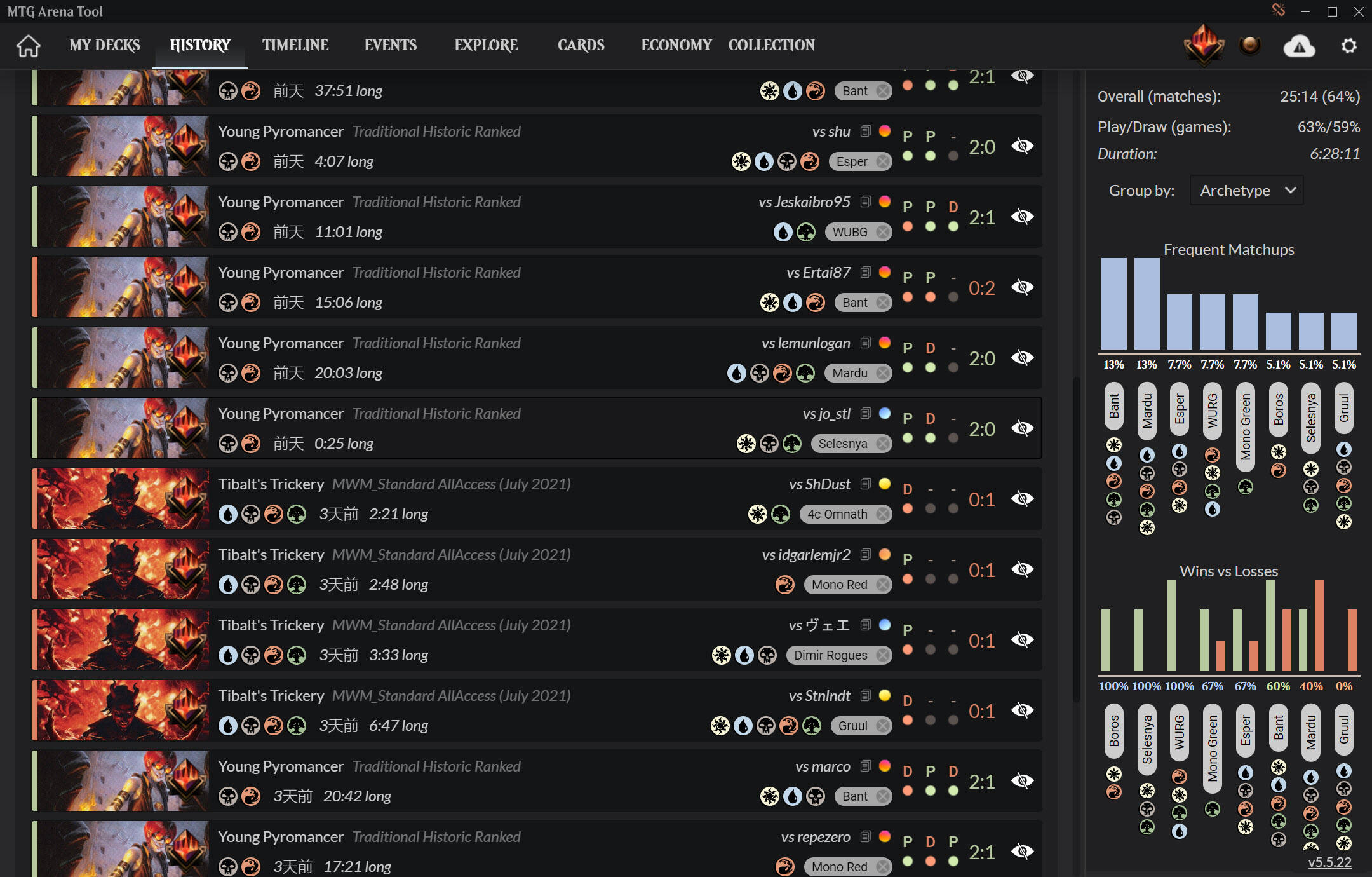Hide the match against jo_stl
Viewport: 1372px width, 877px height.
tap(1022, 428)
